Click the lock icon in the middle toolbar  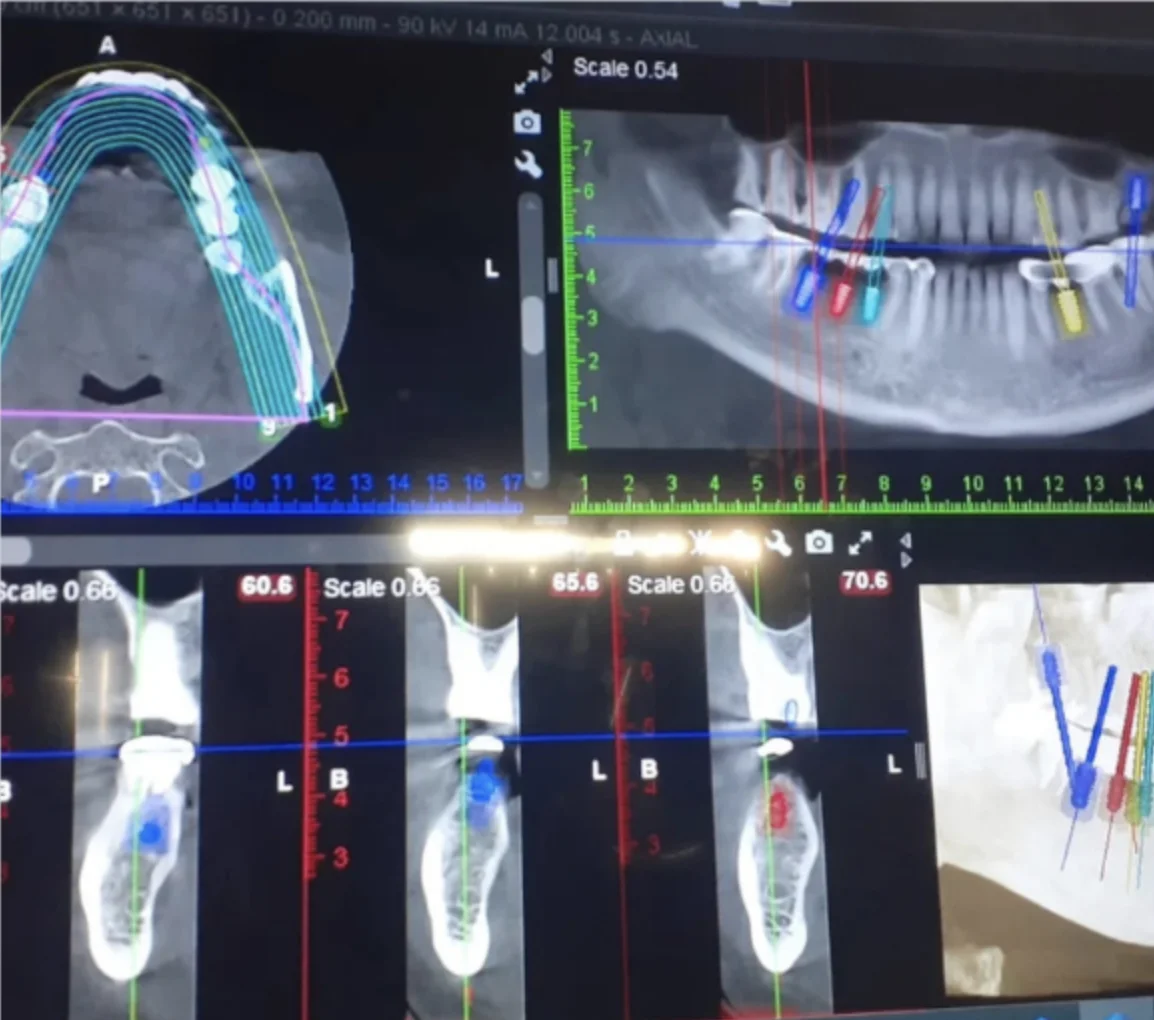pyautogui.click(x=625, y=540)
